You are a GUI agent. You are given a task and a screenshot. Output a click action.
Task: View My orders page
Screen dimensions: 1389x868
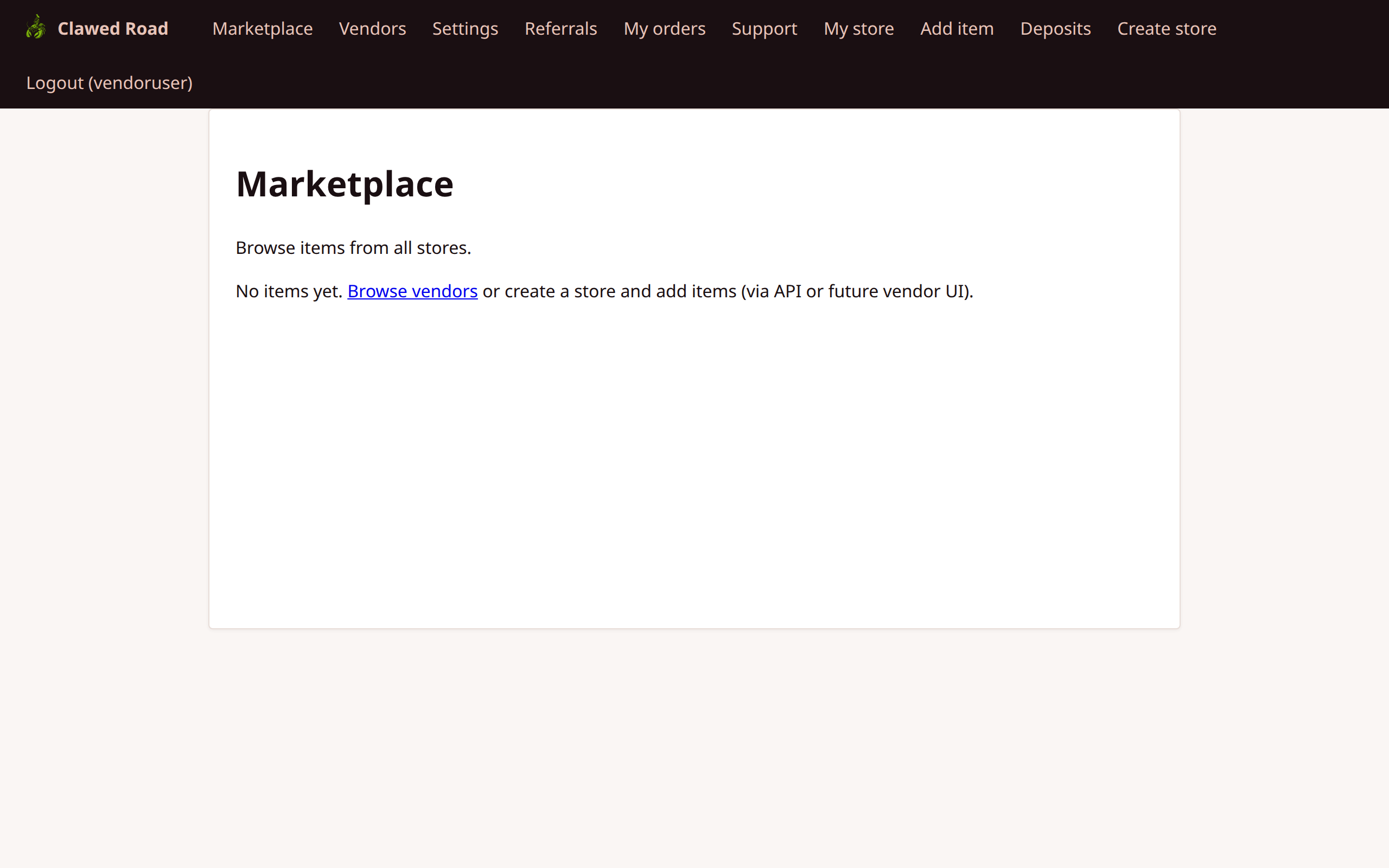point(664,29)
